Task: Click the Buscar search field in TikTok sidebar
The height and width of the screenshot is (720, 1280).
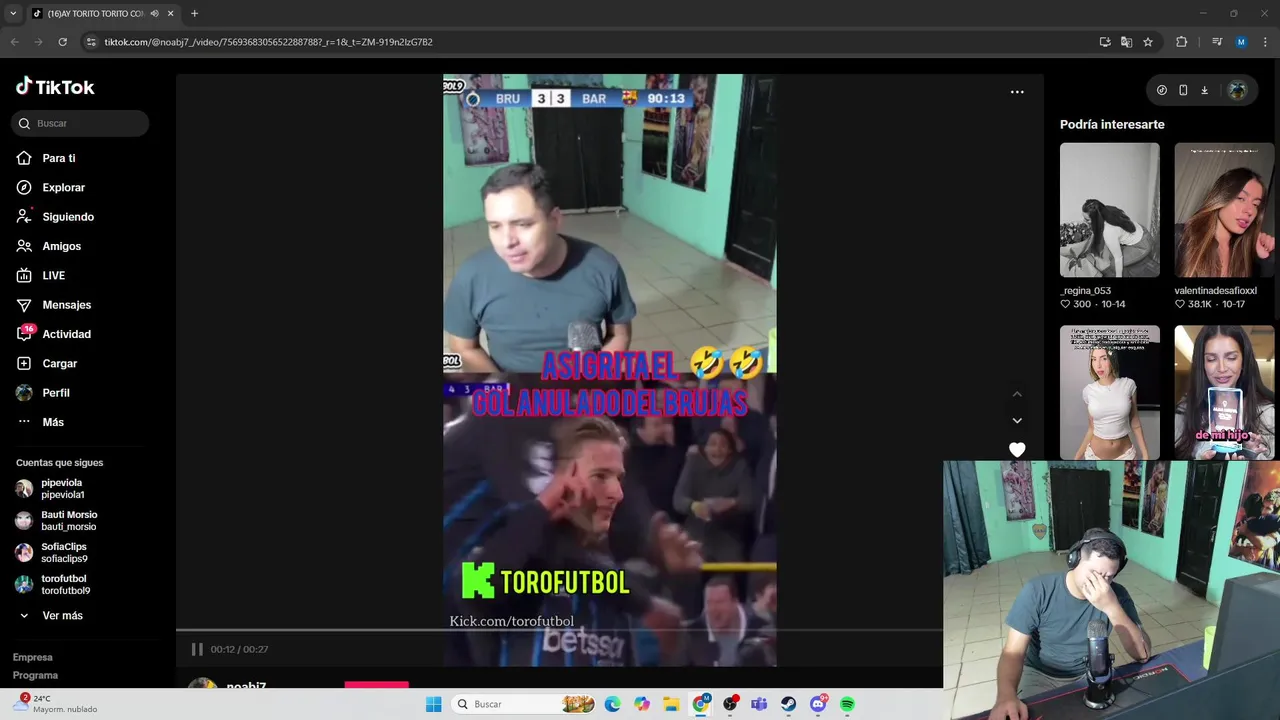Action: point(80,123)
